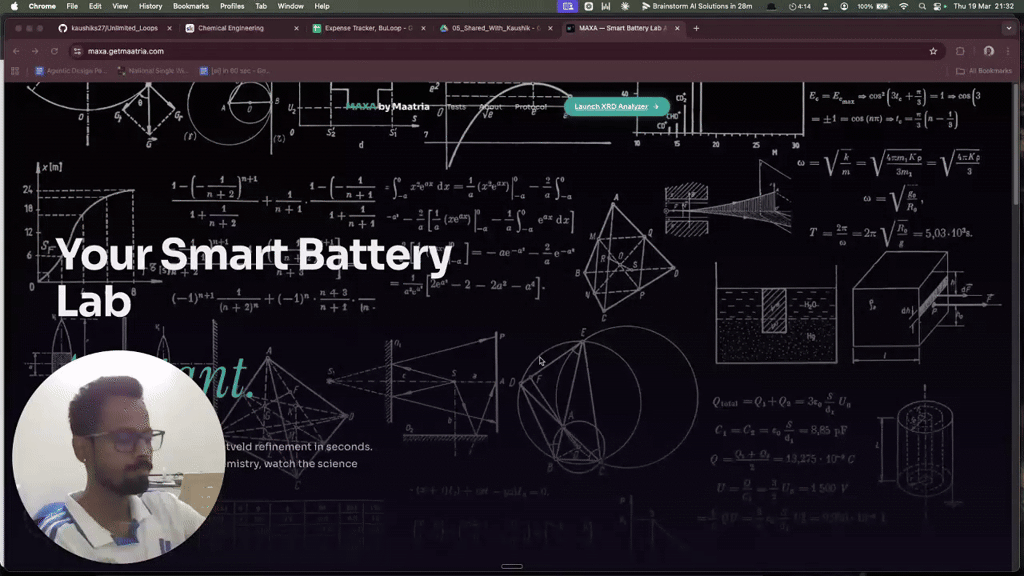Click the screen recording menu bar icon
The image size is (1024, 576).
[x=588, y=6]
